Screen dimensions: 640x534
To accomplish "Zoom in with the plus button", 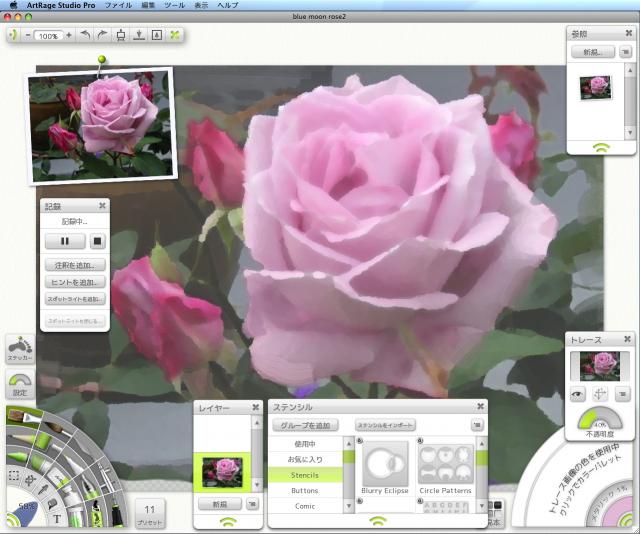I will (x=69, y=36).
